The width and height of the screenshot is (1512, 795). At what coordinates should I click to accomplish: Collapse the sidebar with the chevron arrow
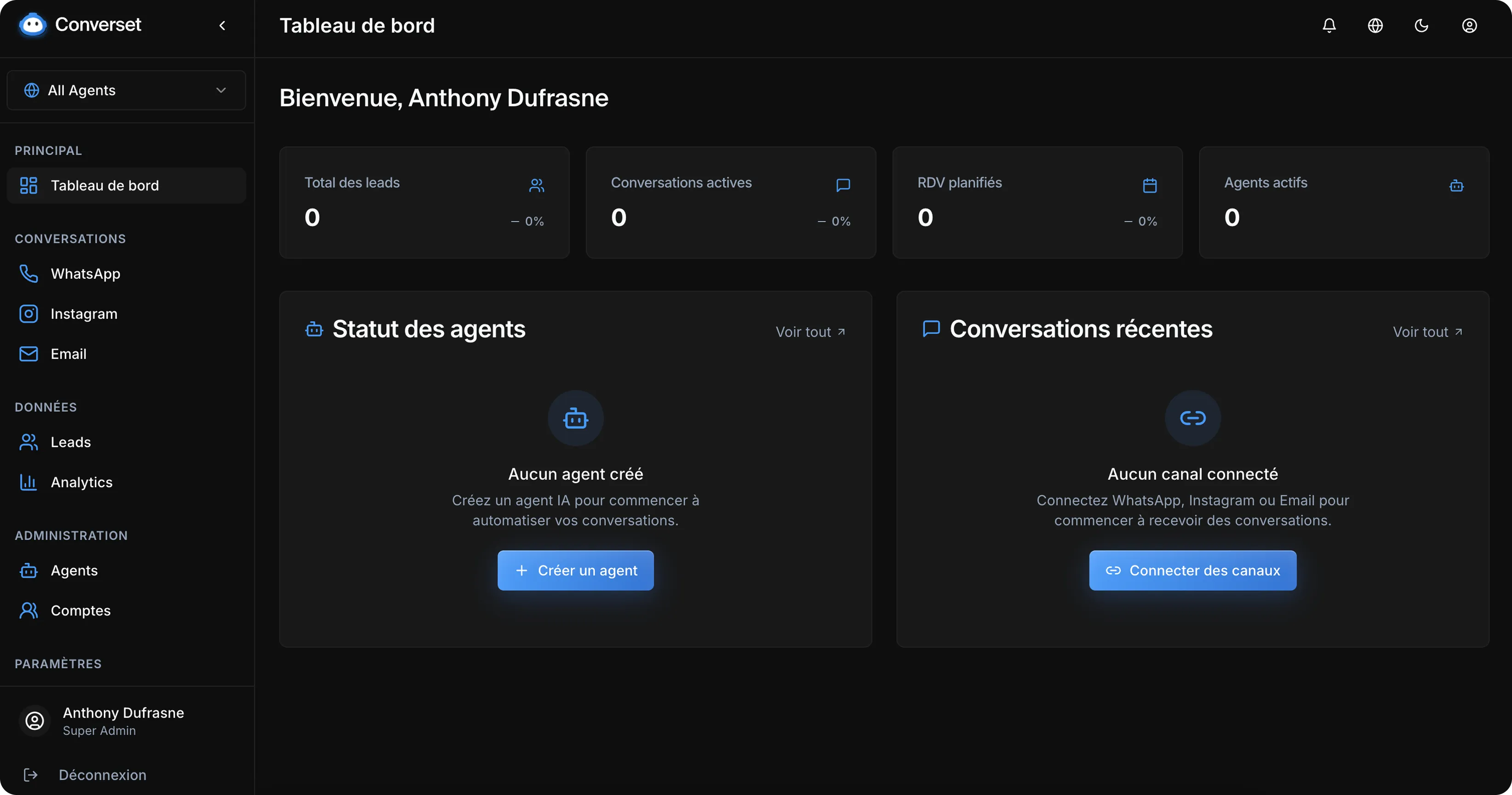tap(223, 25)
